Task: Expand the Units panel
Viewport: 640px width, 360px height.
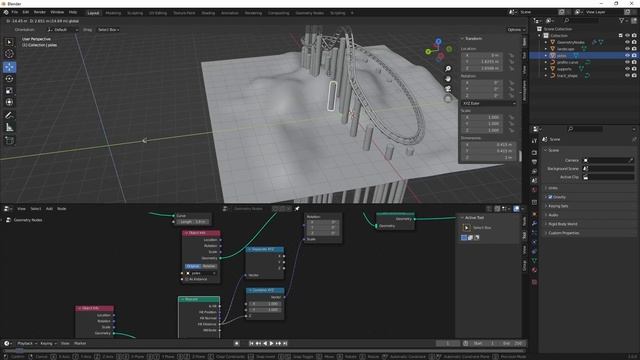Action: click(x=553, y=188)
